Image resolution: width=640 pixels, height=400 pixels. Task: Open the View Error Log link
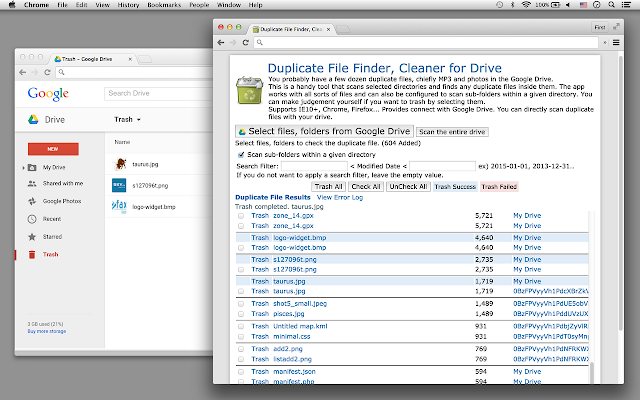pos(340,198)
